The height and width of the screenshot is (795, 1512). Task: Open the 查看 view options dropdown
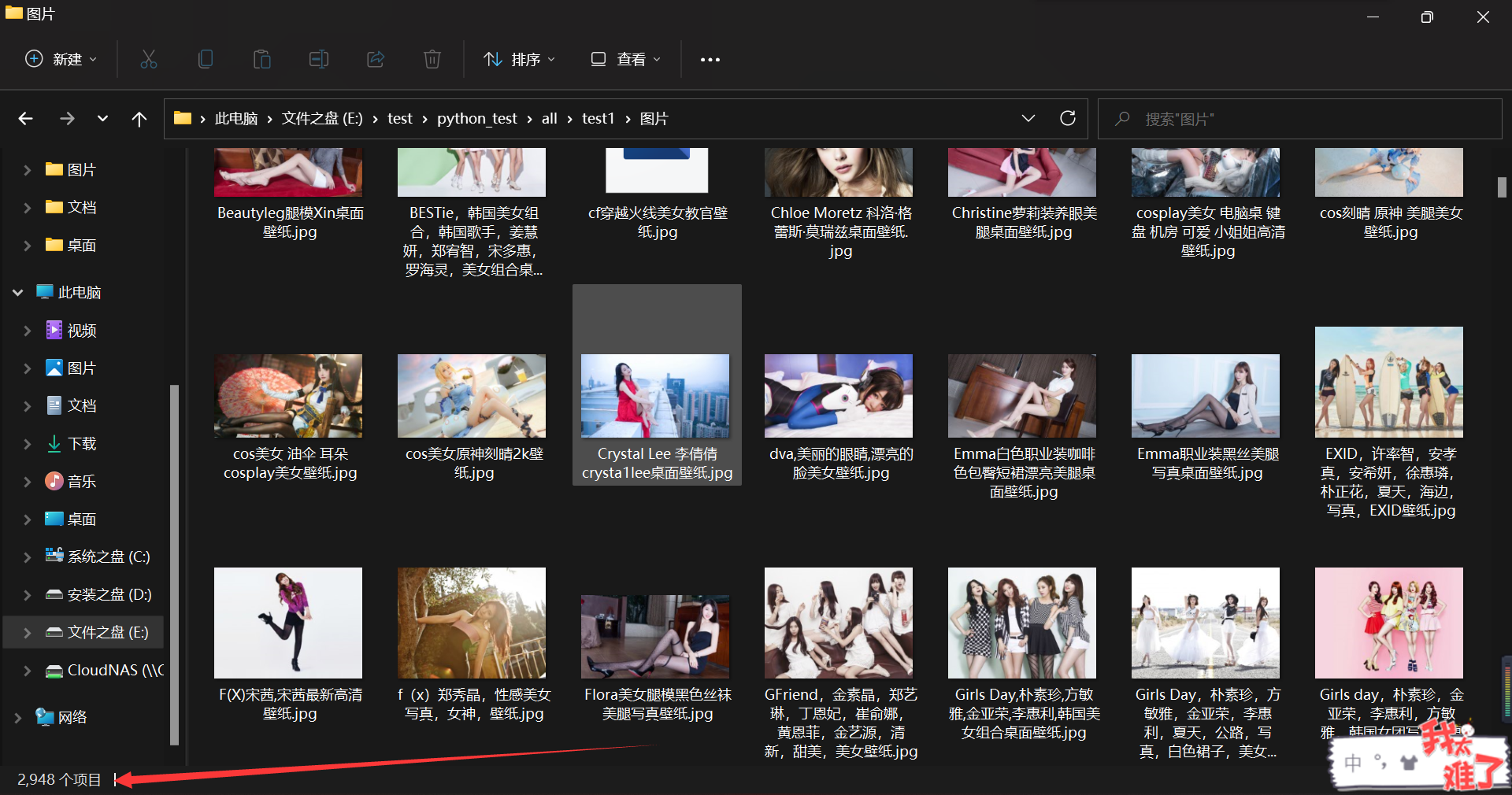point(624,59)
